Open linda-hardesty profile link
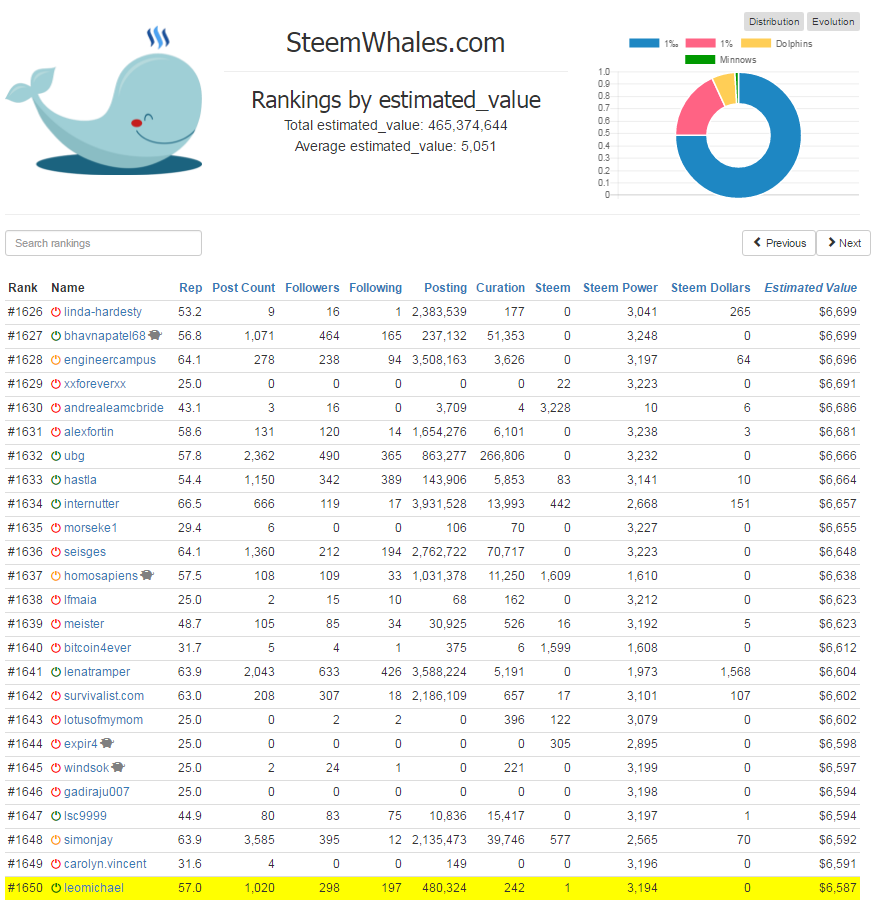The height and width of the screenshot is (907, 871). [103, 312]
